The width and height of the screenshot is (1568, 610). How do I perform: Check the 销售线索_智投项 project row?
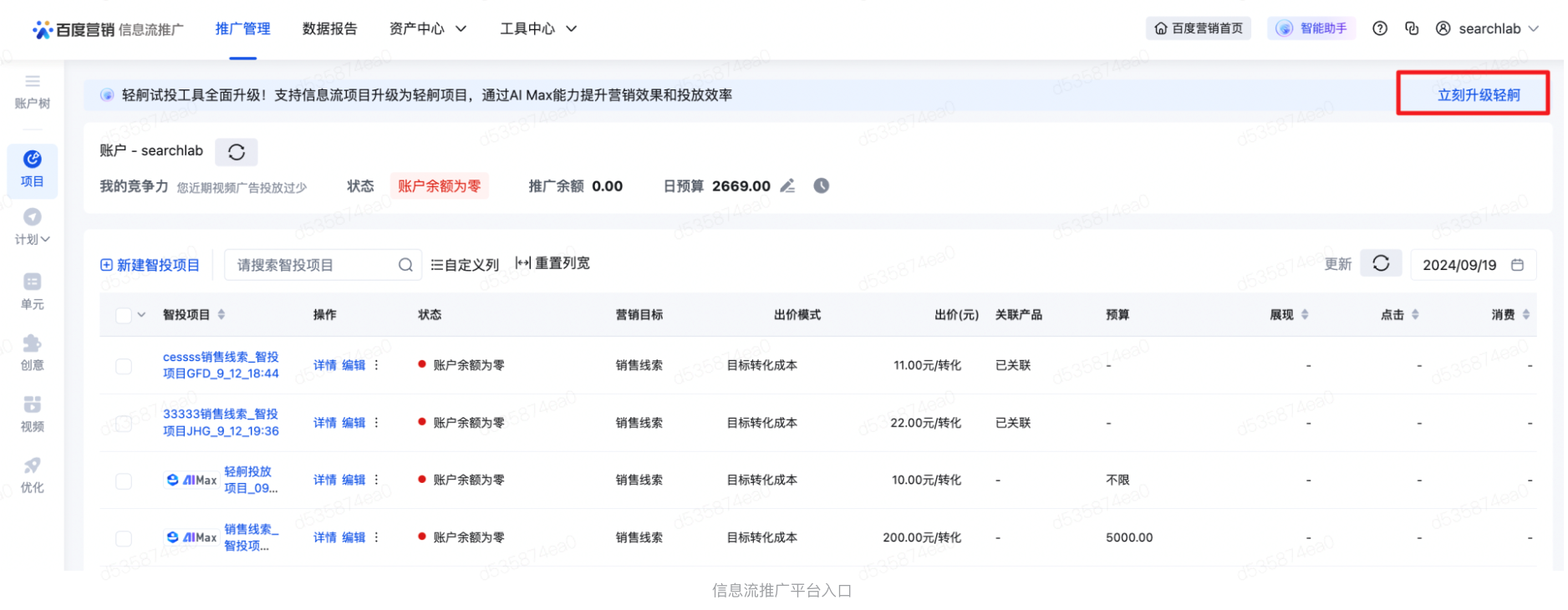124,539
